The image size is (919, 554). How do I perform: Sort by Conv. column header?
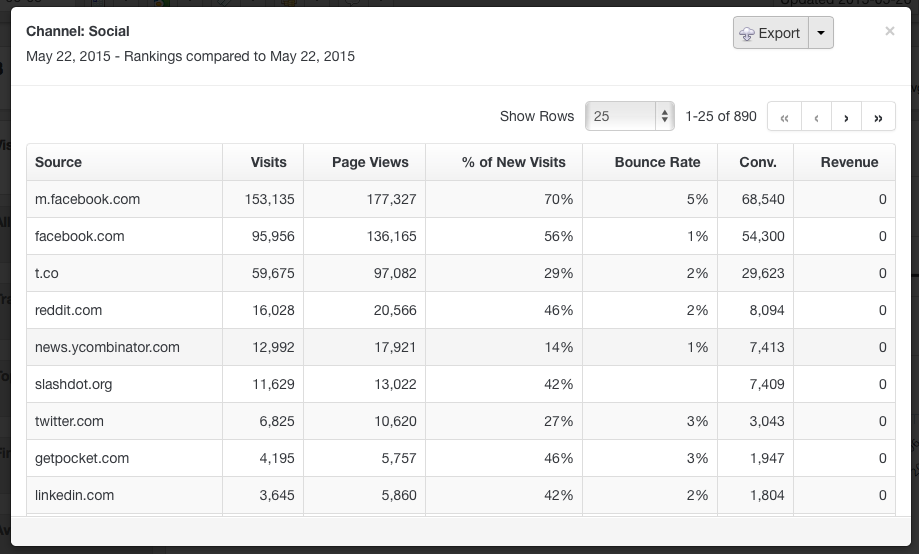click(x=757, y=162)
